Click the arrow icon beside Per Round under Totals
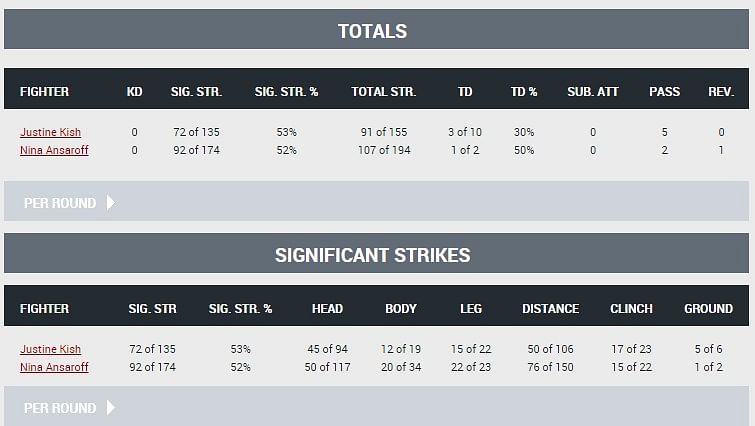The width and height of the screenshot is (755, 426). point(110,203)
